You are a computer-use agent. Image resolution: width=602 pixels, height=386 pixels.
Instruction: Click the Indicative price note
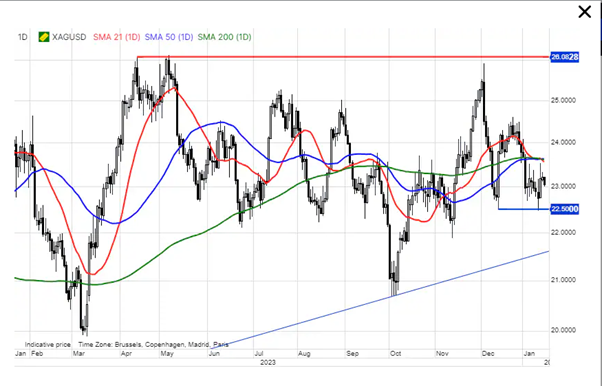click(x=48, y=345)
